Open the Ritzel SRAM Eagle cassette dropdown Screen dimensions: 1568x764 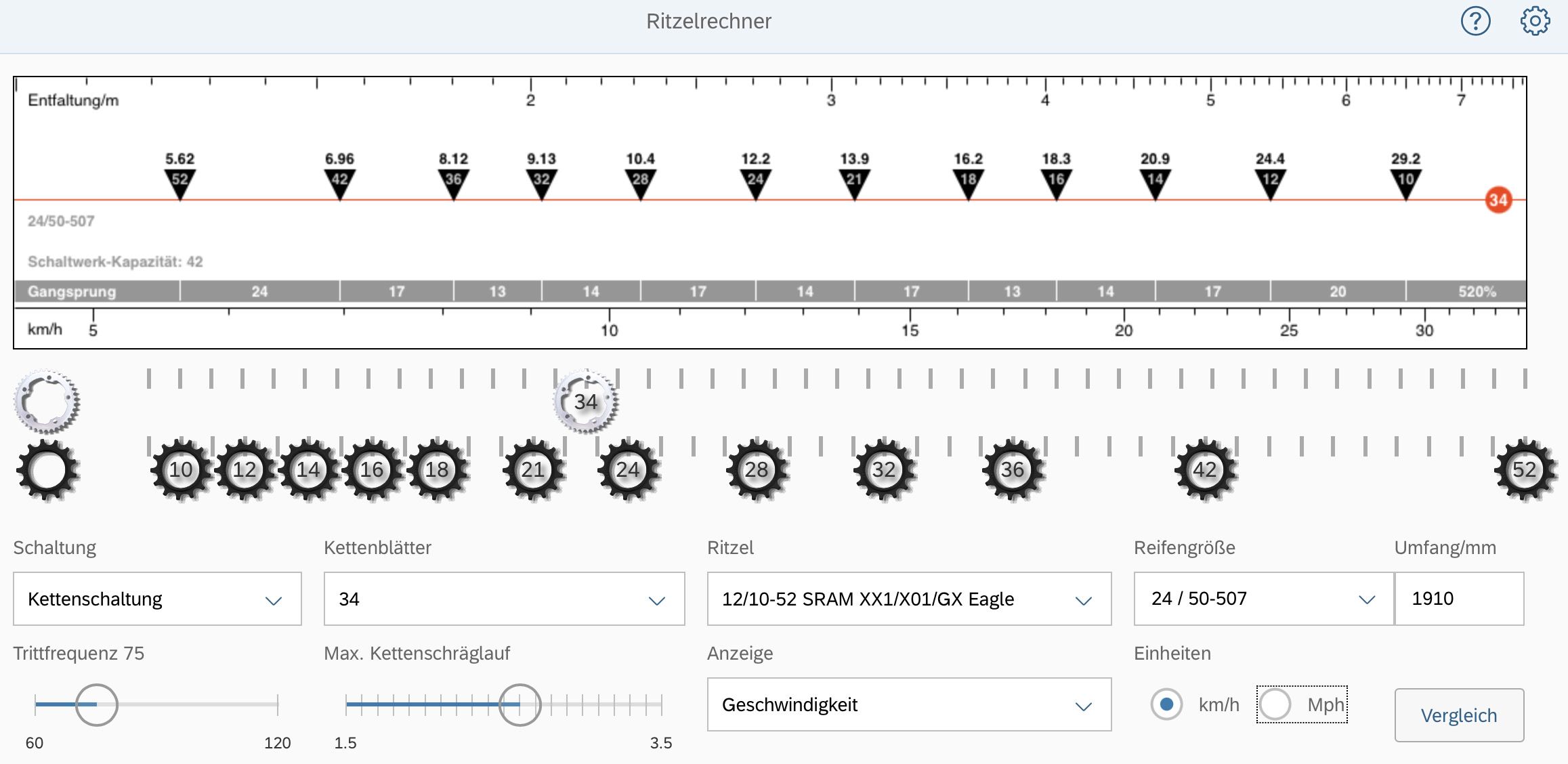(x=909, y=599)
